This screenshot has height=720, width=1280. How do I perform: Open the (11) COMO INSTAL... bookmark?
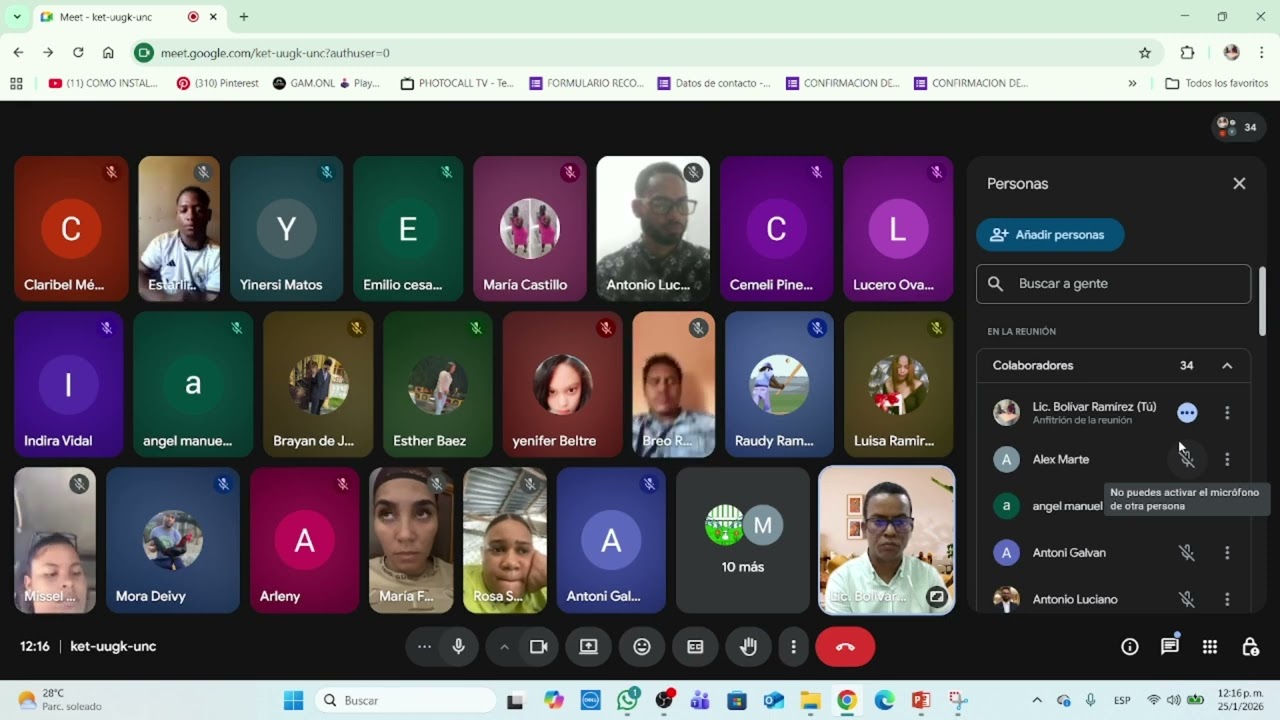pyautogui.click(x=103, y=84)
